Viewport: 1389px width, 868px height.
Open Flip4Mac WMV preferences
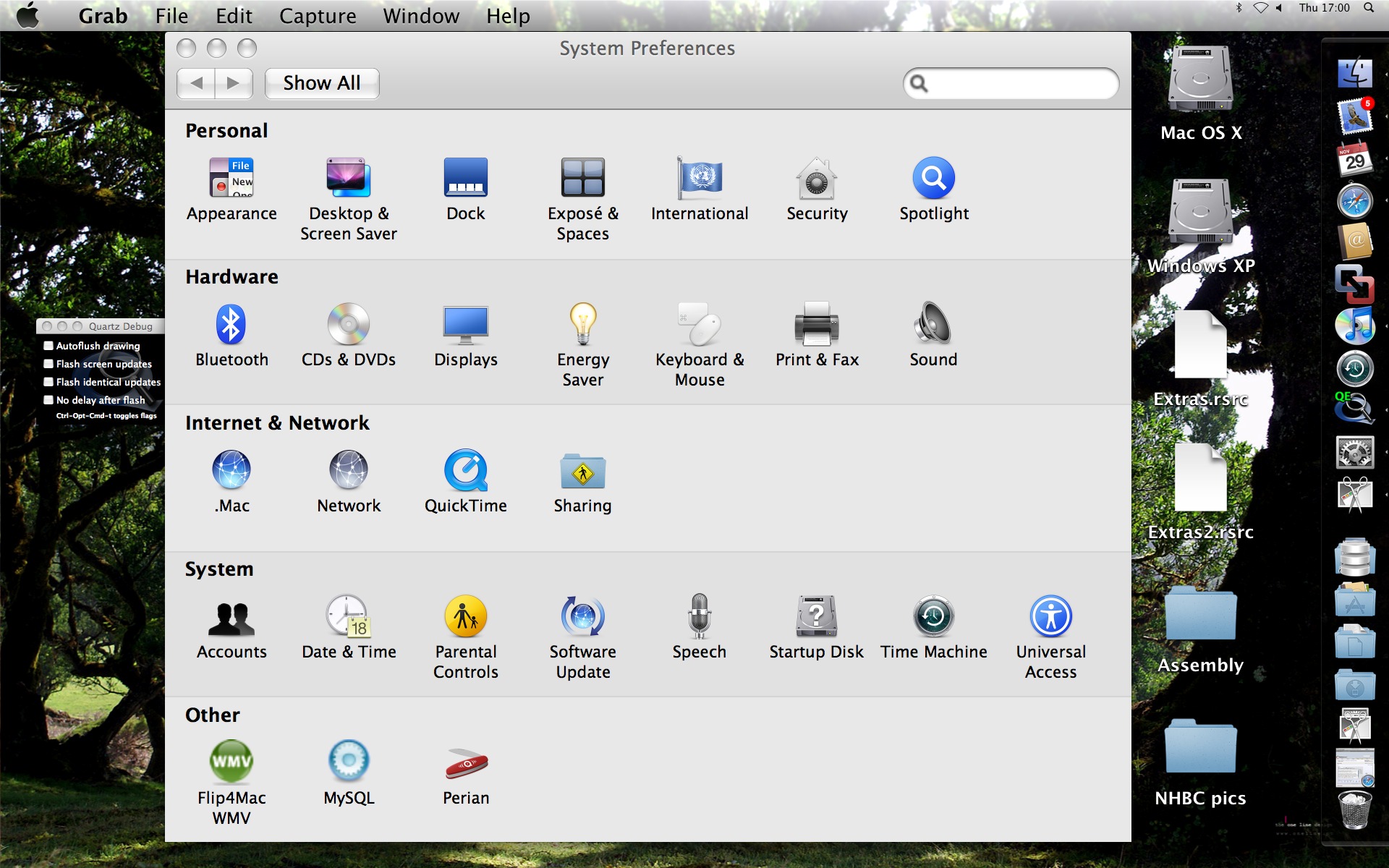click(x=231, y=762)
